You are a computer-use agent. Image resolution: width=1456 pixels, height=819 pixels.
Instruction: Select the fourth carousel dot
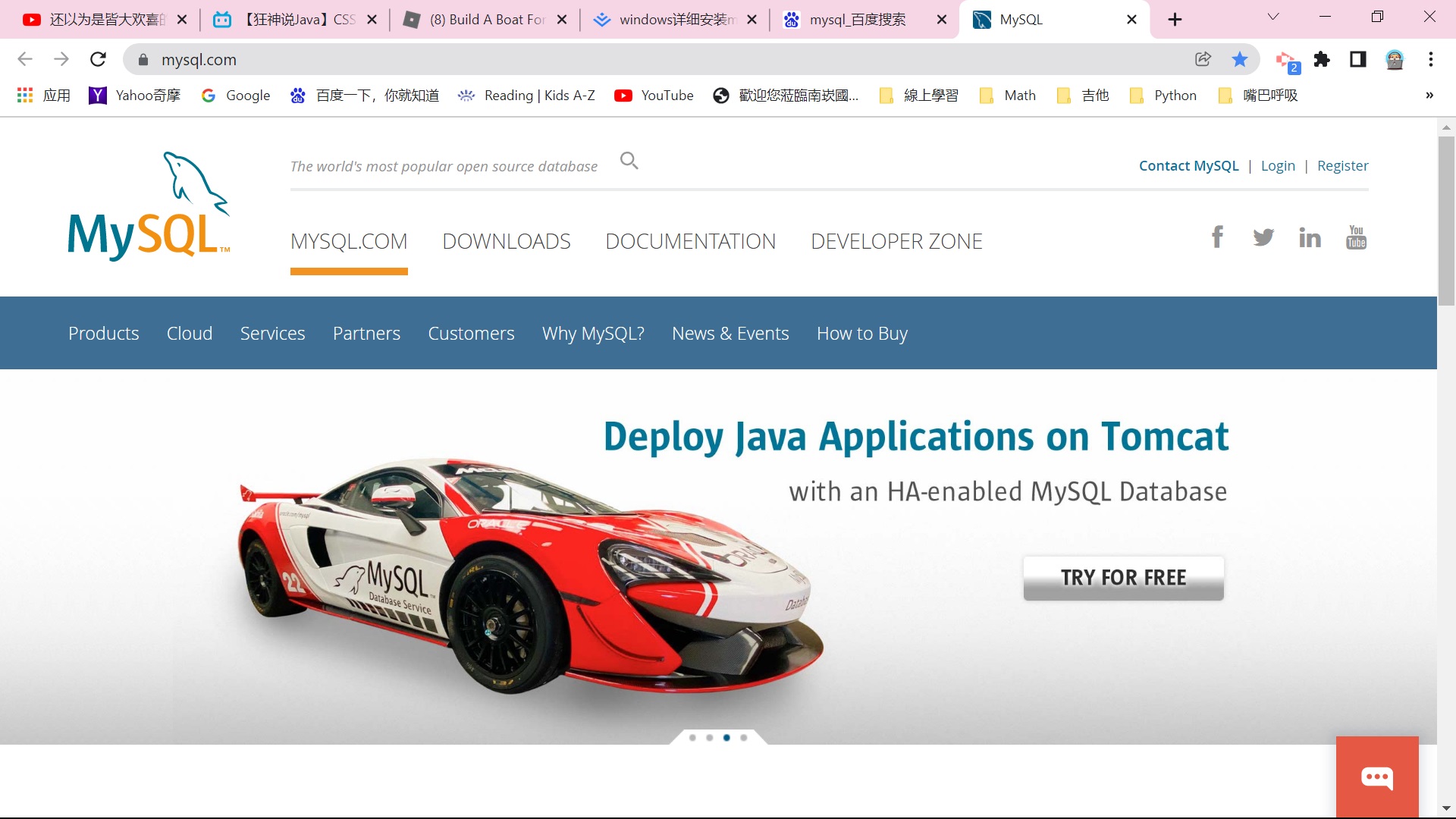point(744,737)
